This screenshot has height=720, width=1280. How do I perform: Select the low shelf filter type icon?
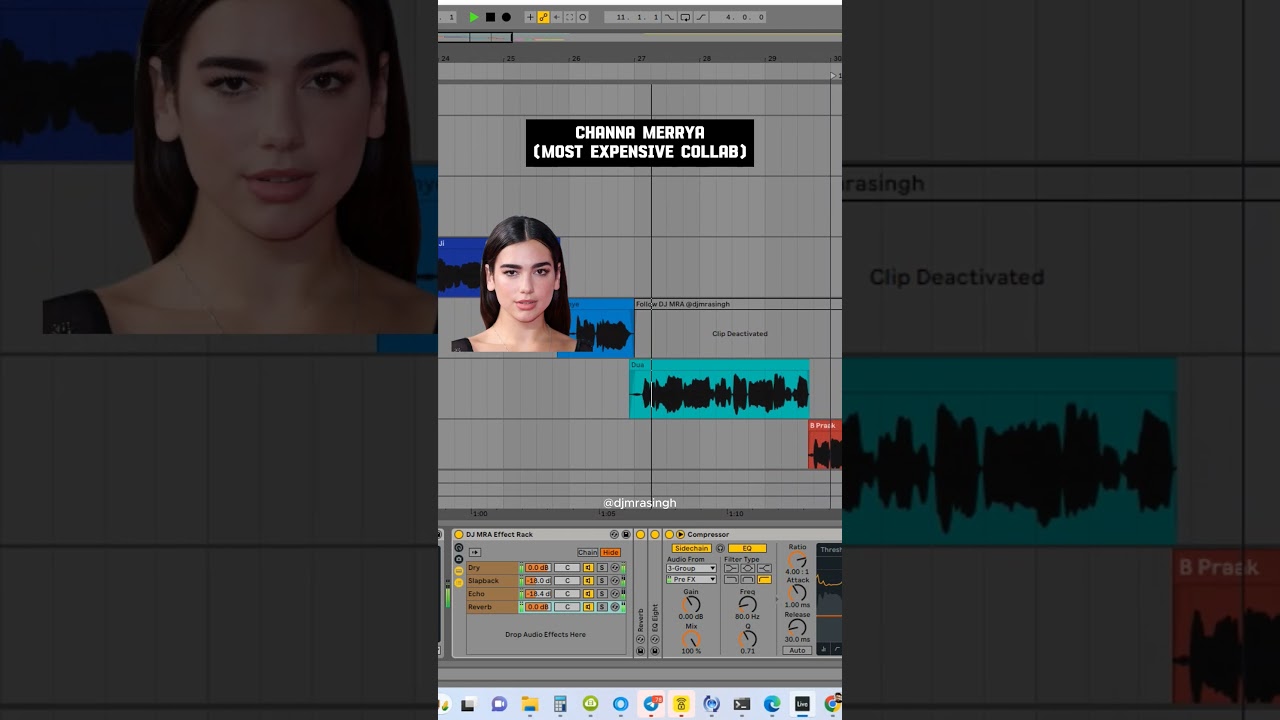[731, 568]
